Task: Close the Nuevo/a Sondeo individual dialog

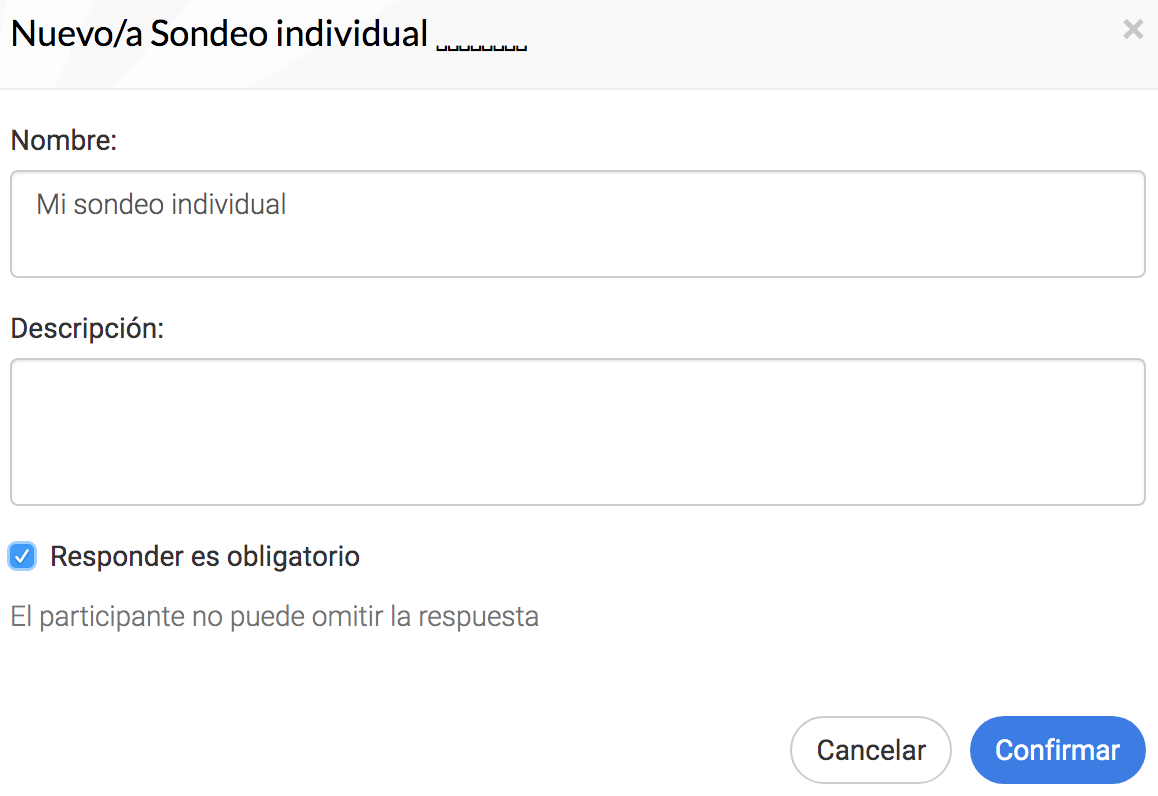Action: point(1133,30)
